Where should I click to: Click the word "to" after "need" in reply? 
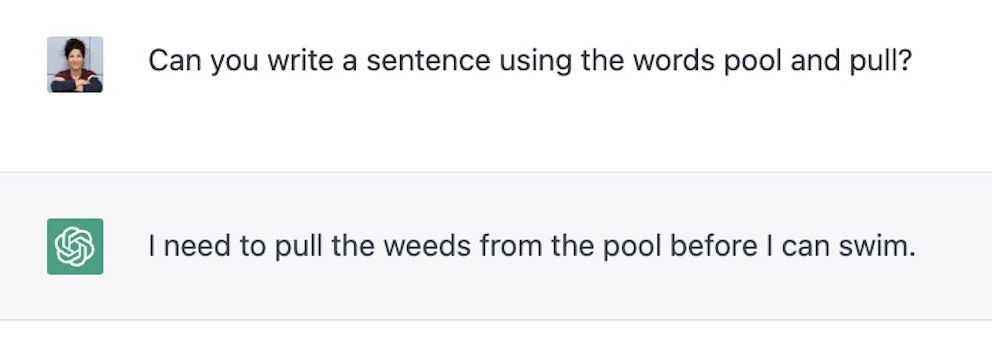coord(253,246)
